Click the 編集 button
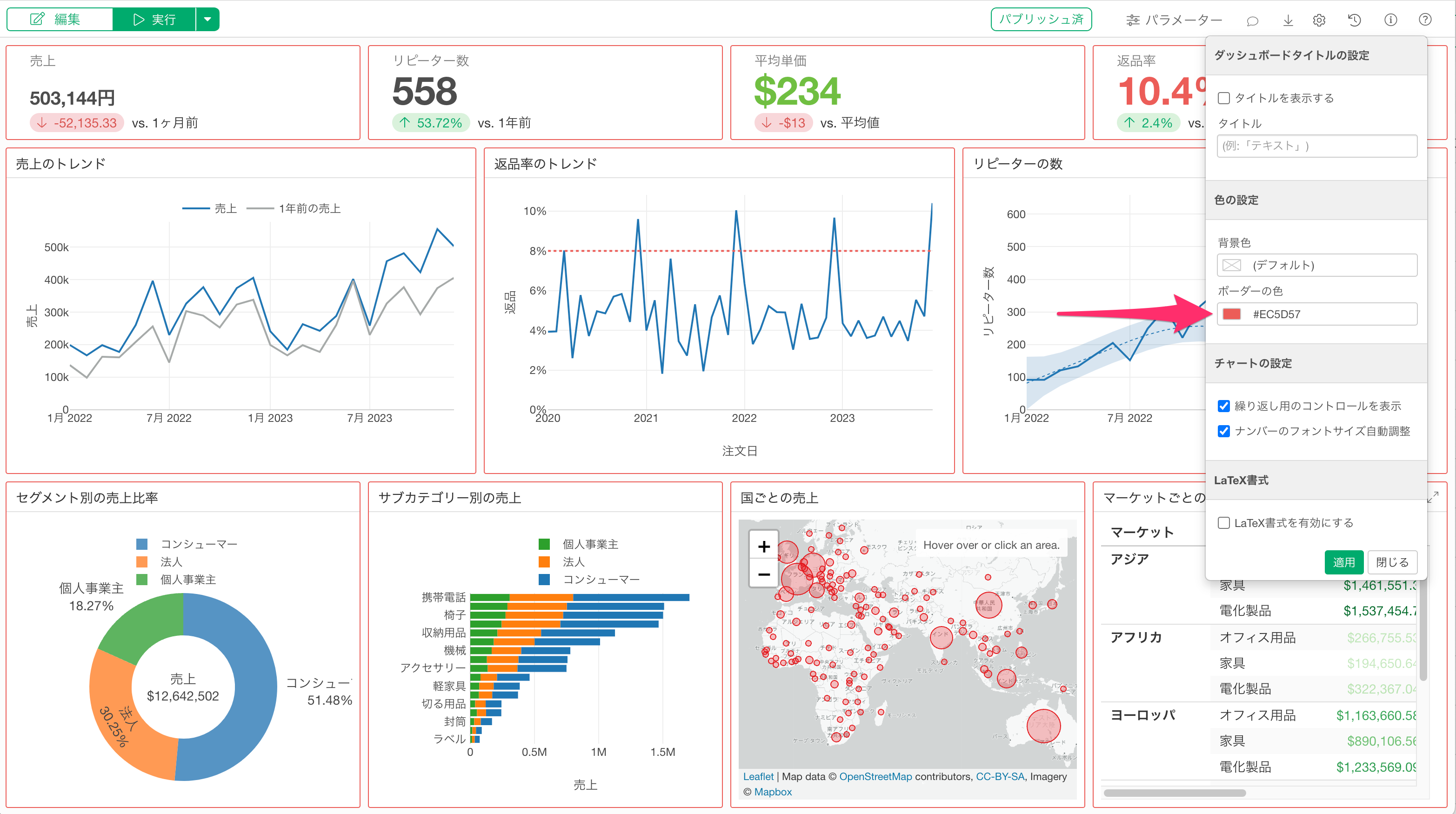This screenshot has height=814, width=1456. [60, 20]
